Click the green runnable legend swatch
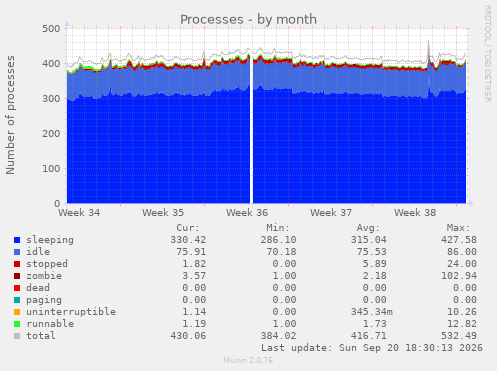Image resolution: width=497 pixels, height=371 pixels. [17, 324]
